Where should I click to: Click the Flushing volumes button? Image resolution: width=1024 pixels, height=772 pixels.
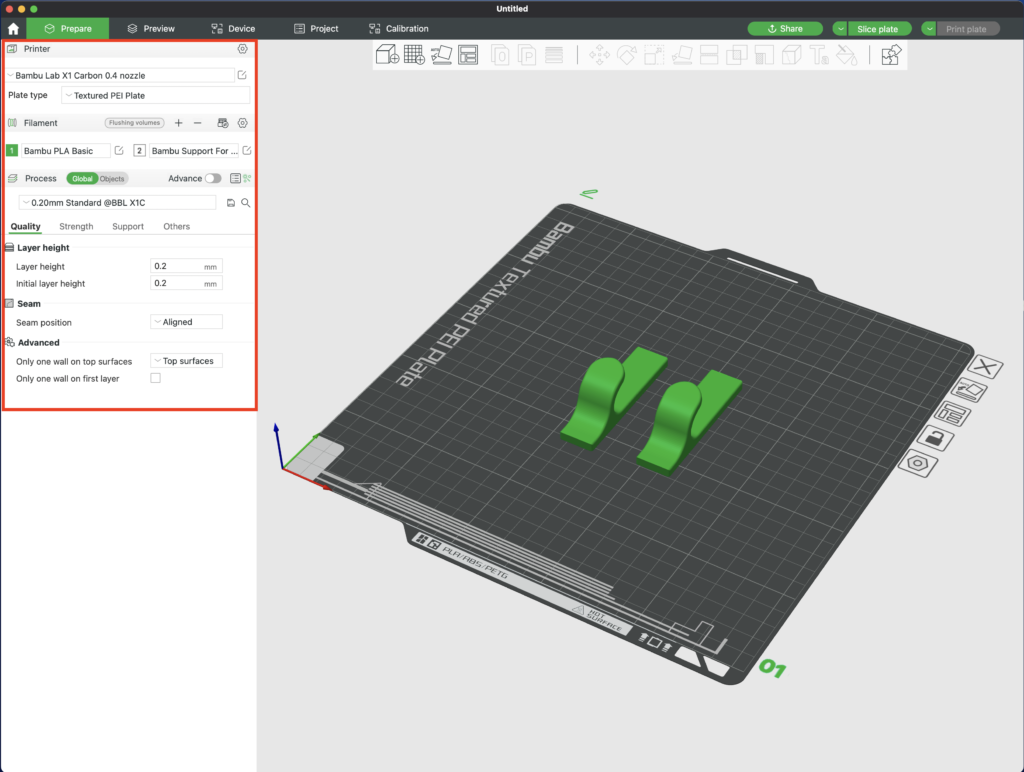pyautogui.click(x=135, y=123)
